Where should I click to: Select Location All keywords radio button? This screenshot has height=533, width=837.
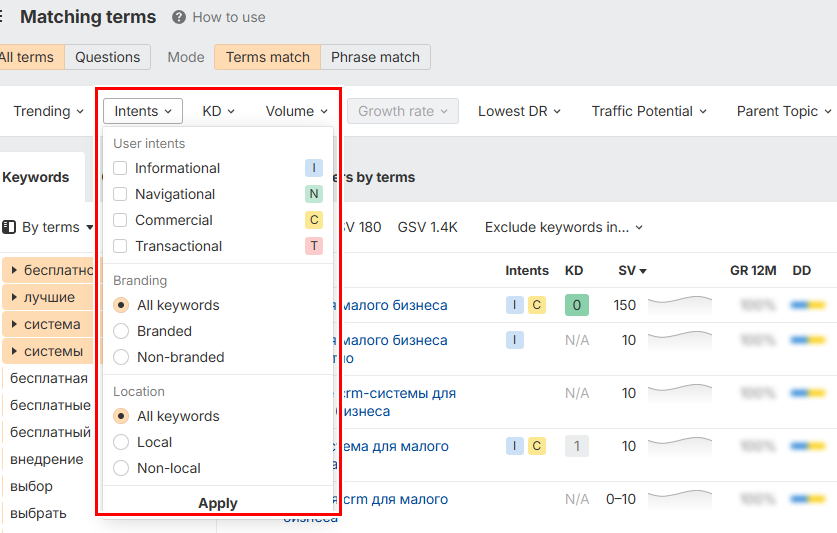point(121,416)
